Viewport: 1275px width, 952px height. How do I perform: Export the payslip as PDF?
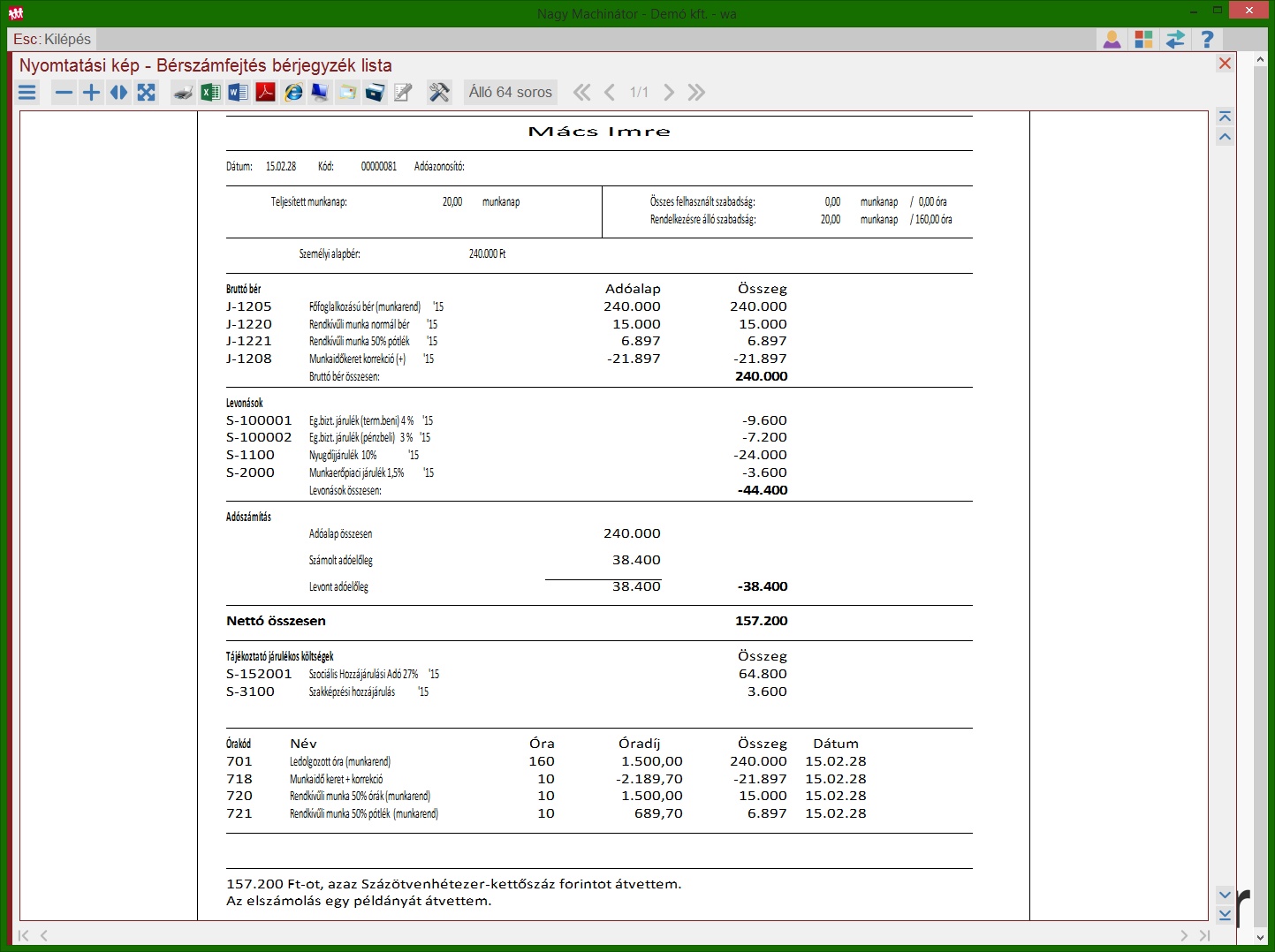265,92
